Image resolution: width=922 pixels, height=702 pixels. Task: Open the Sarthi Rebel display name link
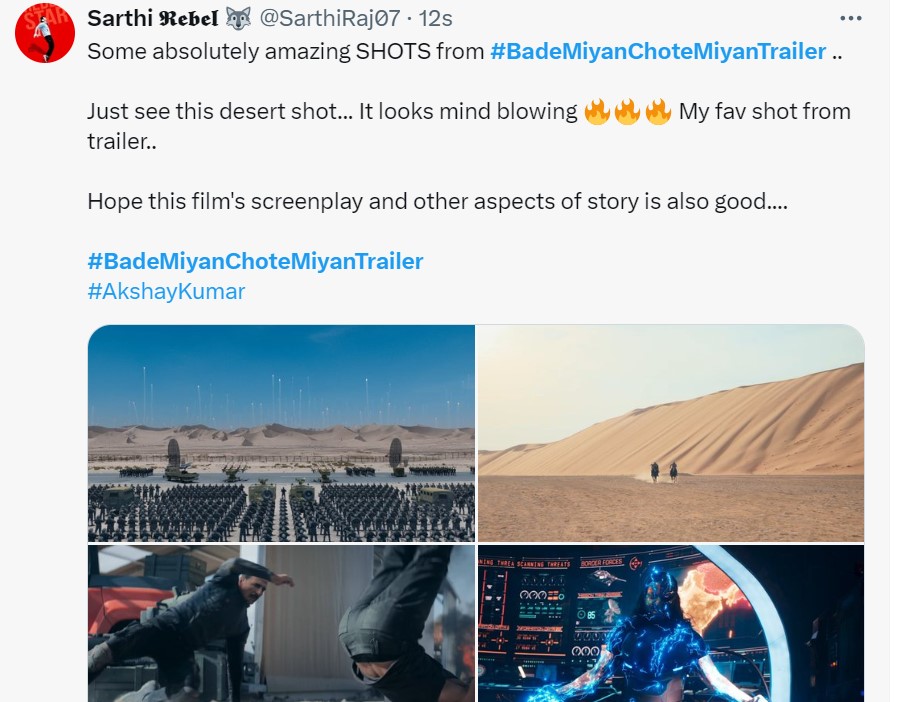pyautogui.click(x=149, y=19)
